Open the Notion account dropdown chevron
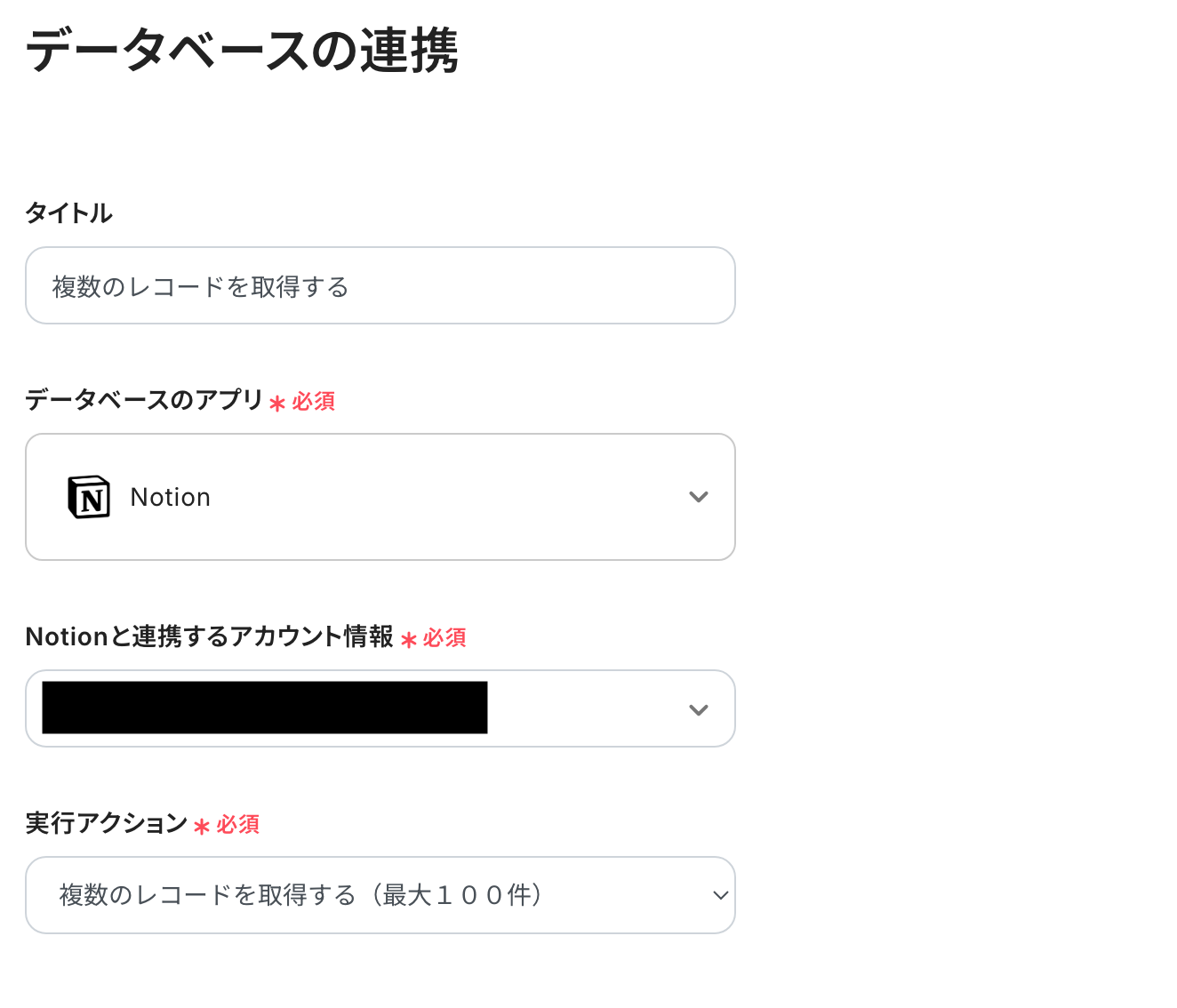 coord(699,709)
